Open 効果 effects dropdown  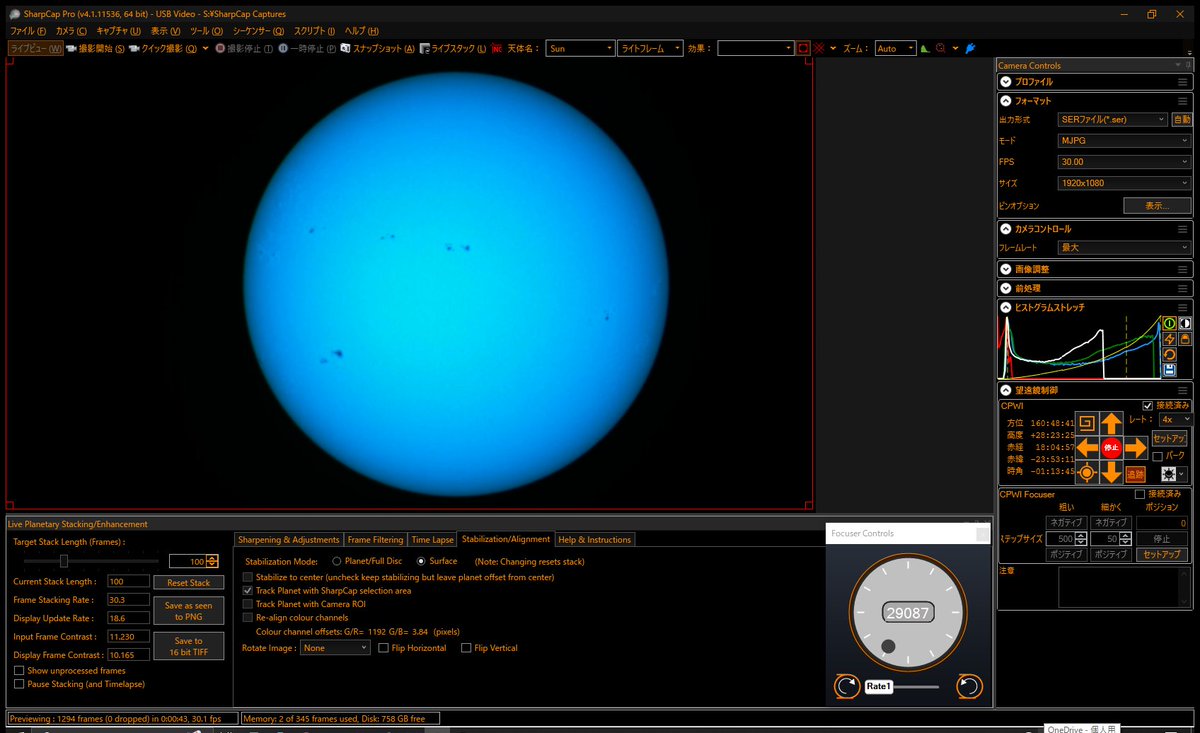coord(755,48)
